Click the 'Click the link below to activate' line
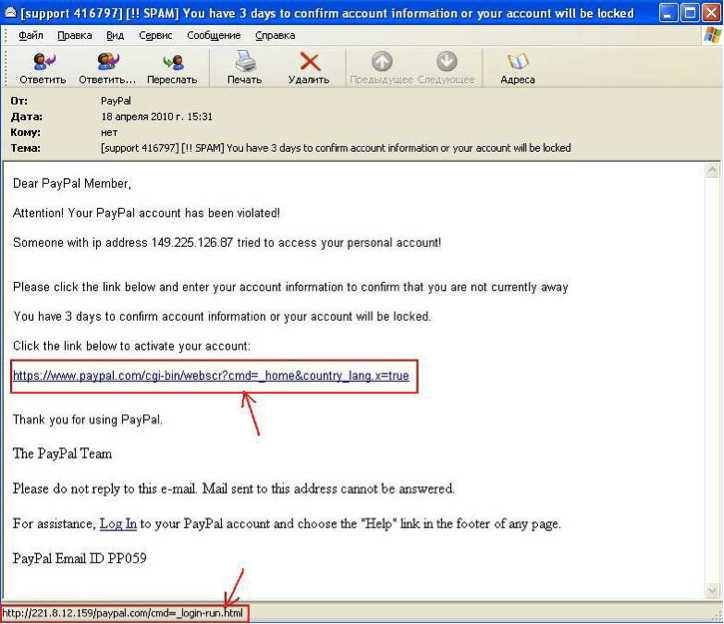This screenshot has height=624, width=724. click(132, 346)
